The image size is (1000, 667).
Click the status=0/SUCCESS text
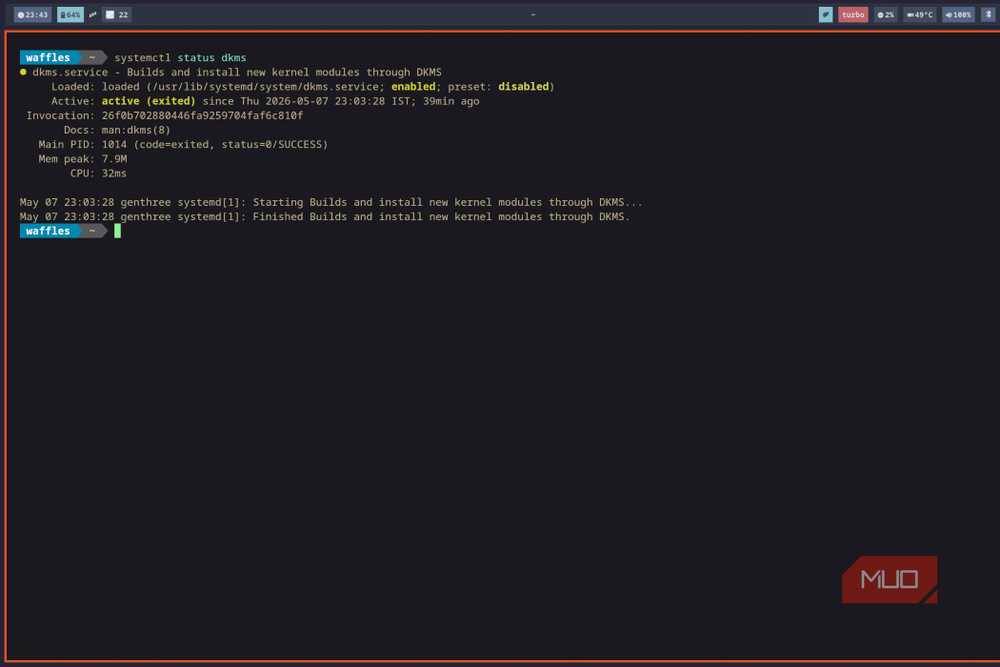[x=271, y=145]
